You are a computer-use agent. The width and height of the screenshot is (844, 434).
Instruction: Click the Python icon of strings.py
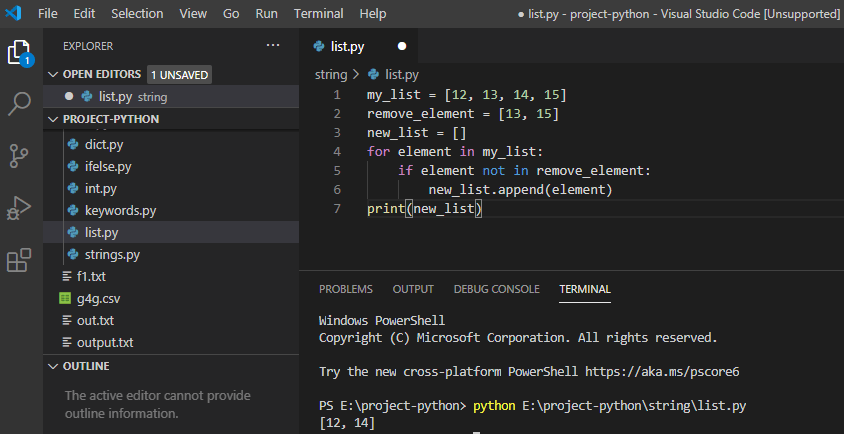[x=73, y=255]
